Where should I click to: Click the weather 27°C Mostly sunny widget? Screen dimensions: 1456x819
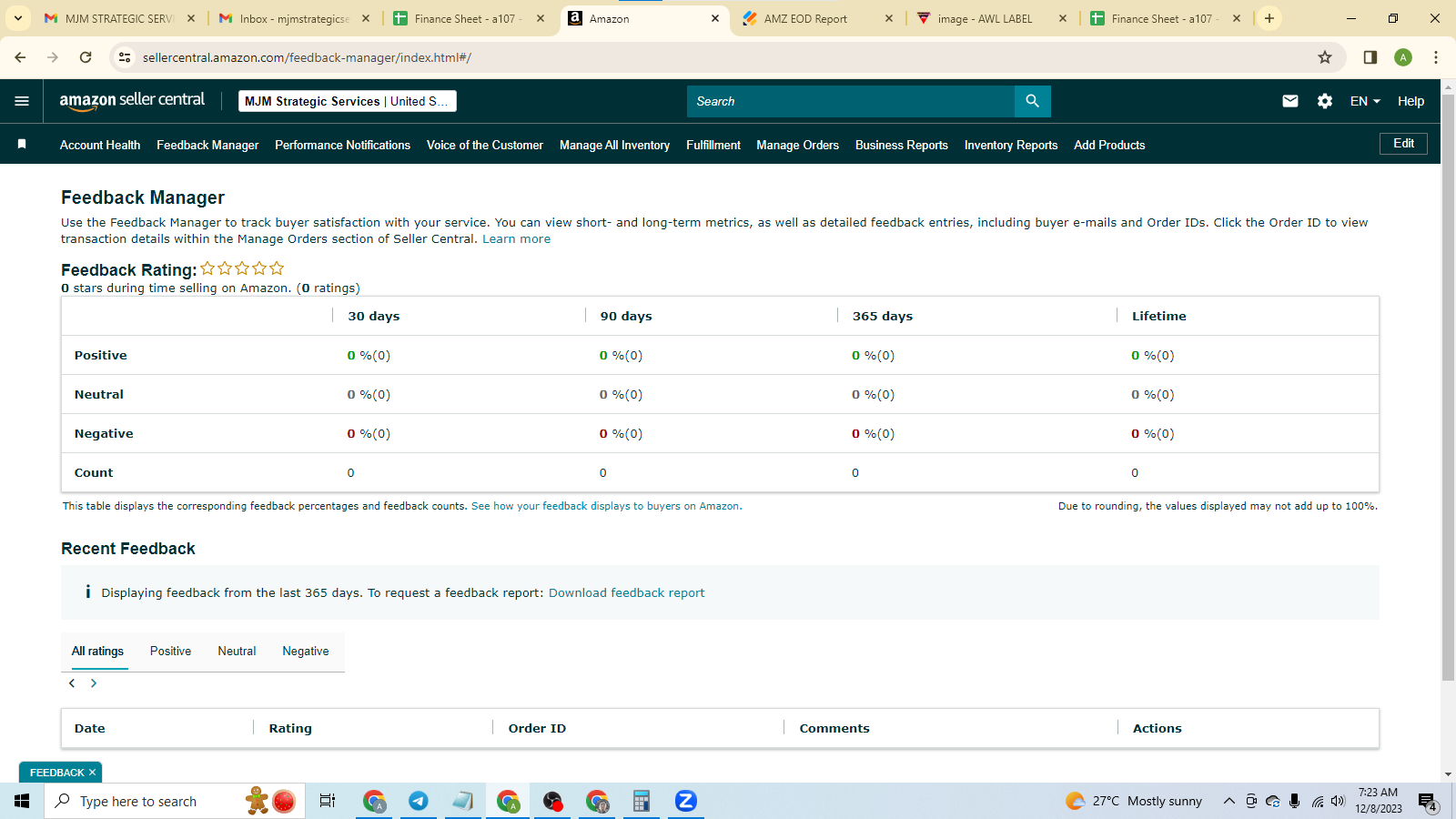click(1134, 801)
